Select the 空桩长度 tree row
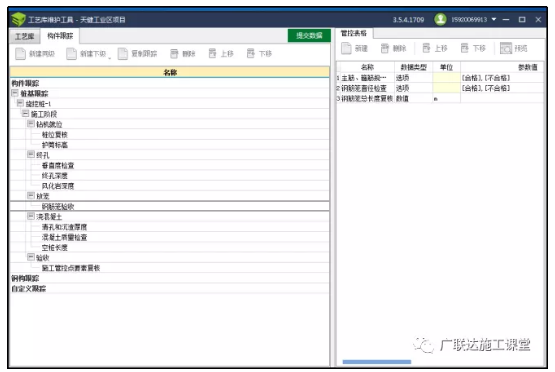 click(x=170, y=247)
